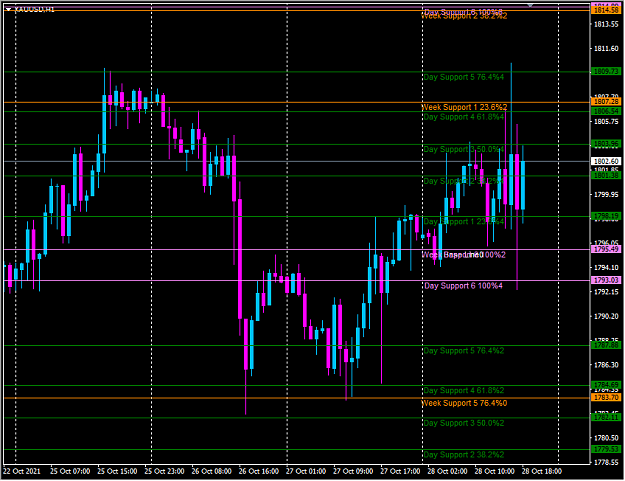Select the Day Support 3 50.0%2 label
Viewport: 625px width, 481px height.
click(x=464, y=423)
